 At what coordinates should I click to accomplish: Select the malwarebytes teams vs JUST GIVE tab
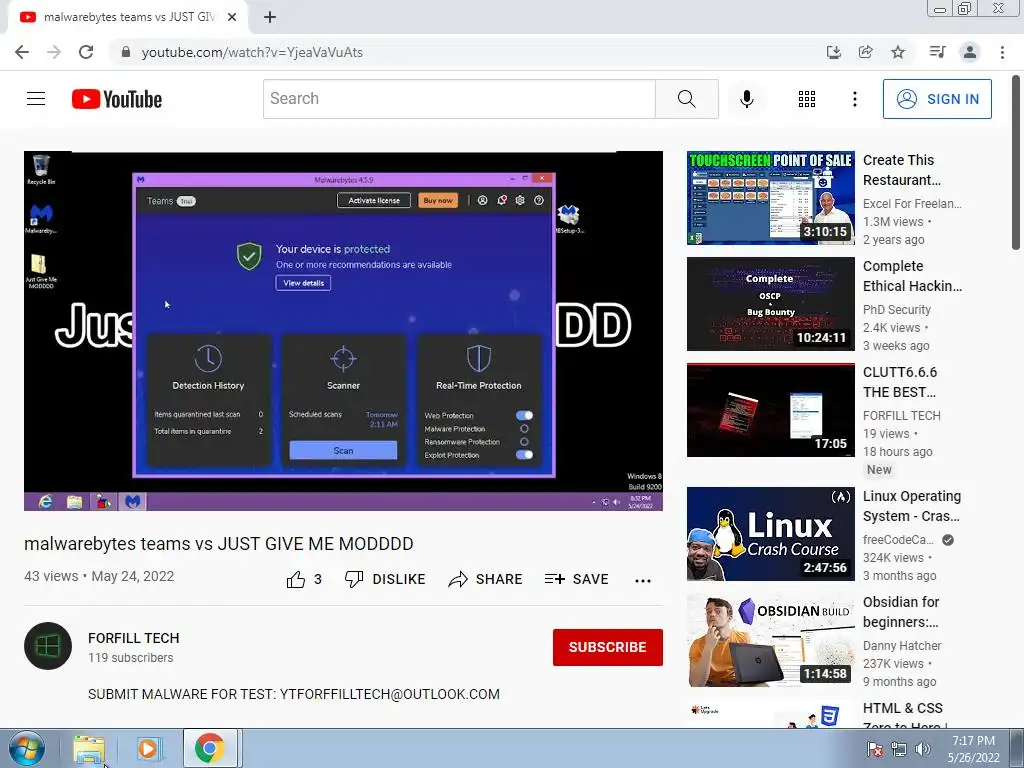(128, 17)
